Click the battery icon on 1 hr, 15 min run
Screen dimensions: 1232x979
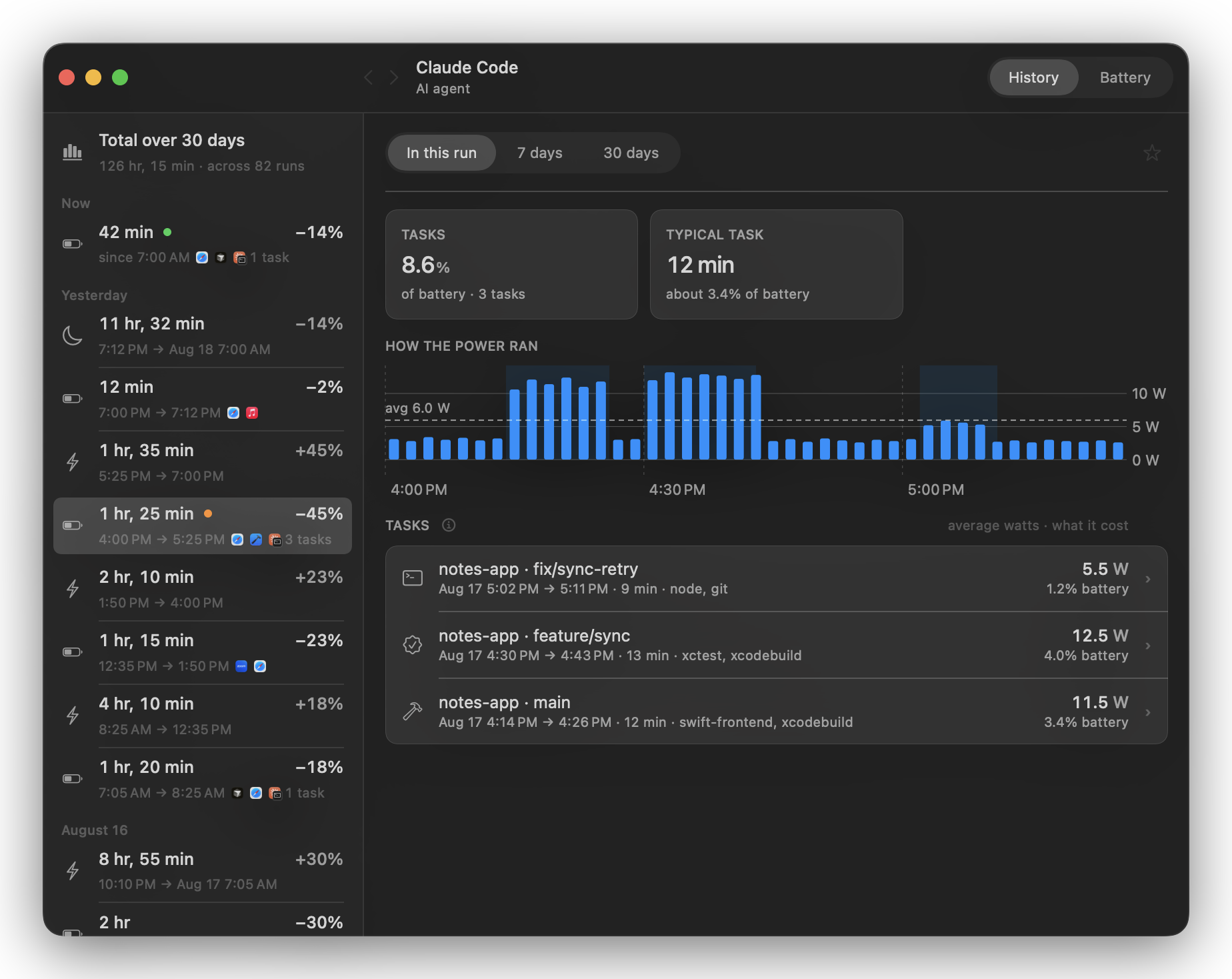(72, 652)
